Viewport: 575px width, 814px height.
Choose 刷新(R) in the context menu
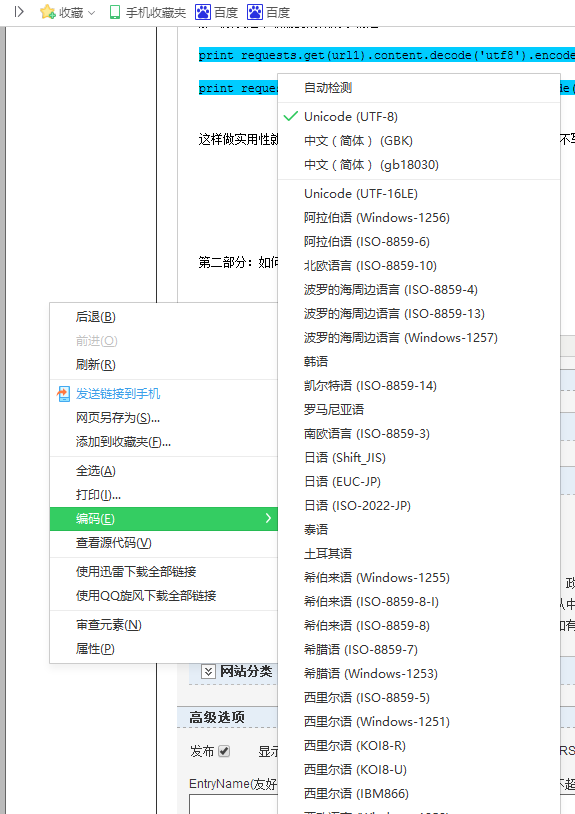pyautogui.click(x=164, y=364)
